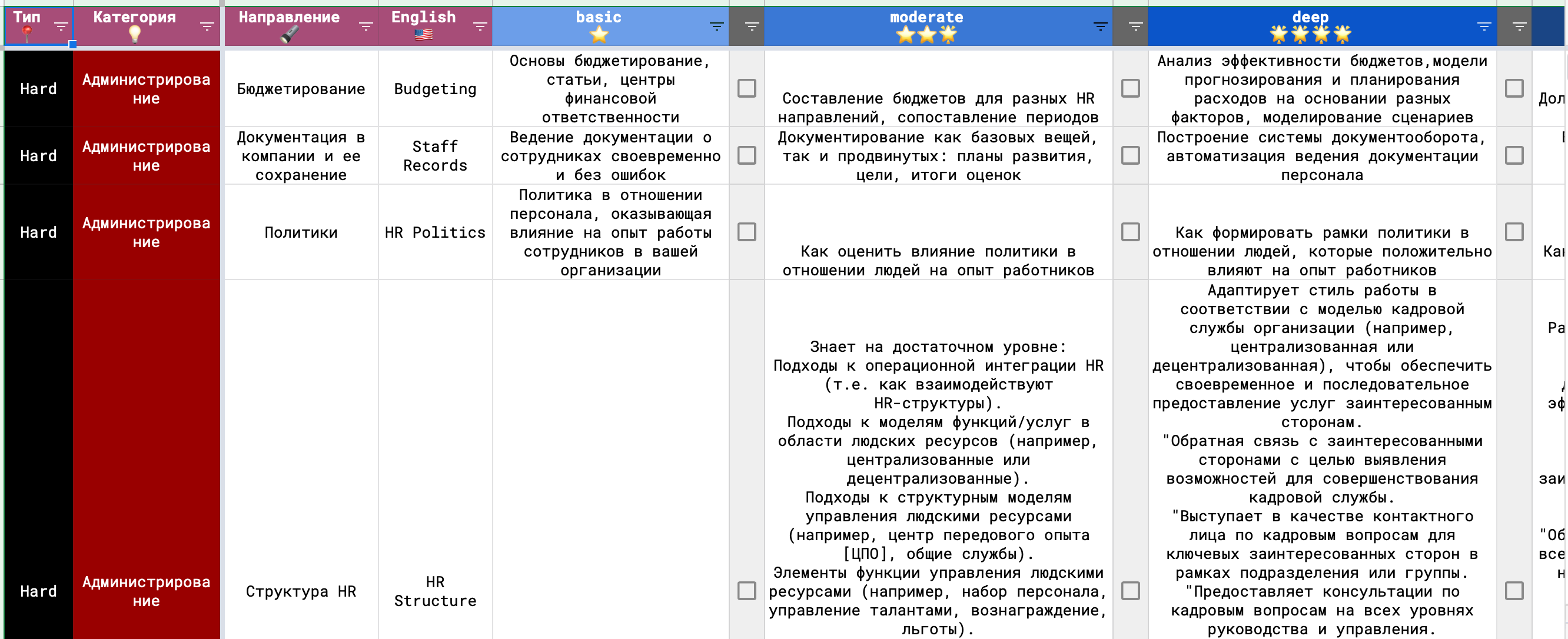Select Администрирование cell in Staff Records row
Screen dimensions: 1568x639
146,155
